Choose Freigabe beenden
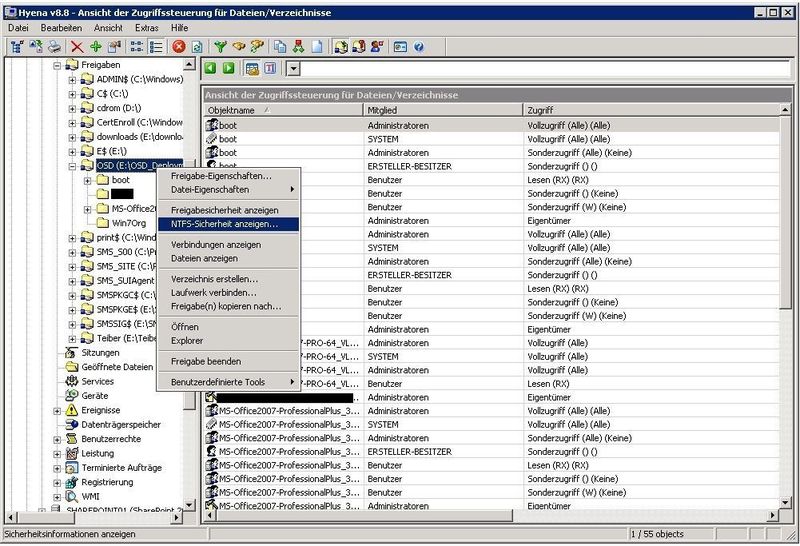 coord(228,361)
